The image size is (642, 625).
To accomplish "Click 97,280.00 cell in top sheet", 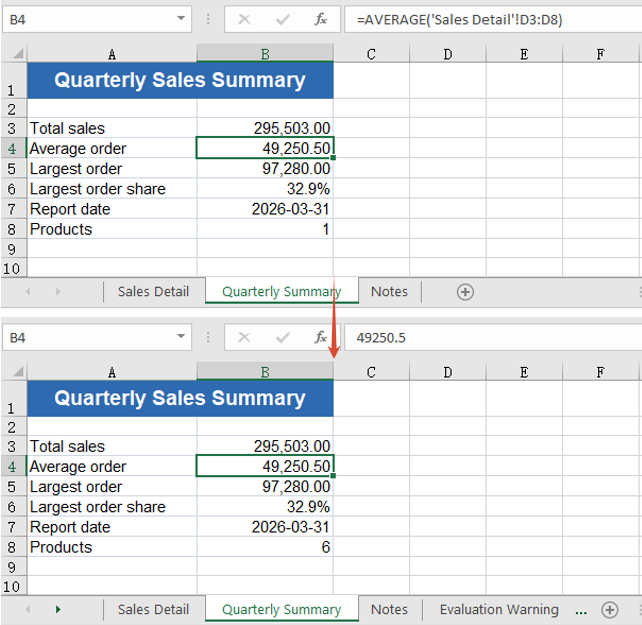I will pyautogui.click(x=265, y=168).
